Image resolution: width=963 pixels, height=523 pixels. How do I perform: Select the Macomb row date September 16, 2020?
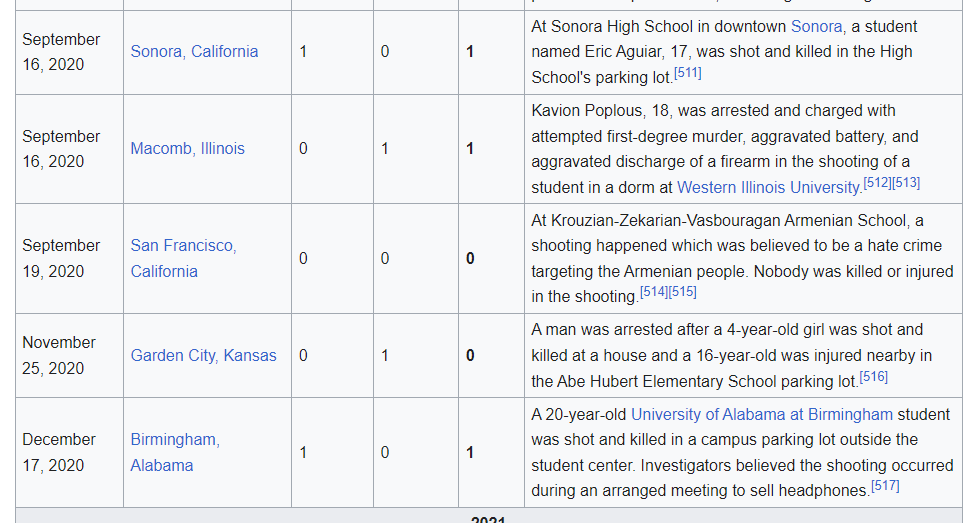click(x=61, y=149)
